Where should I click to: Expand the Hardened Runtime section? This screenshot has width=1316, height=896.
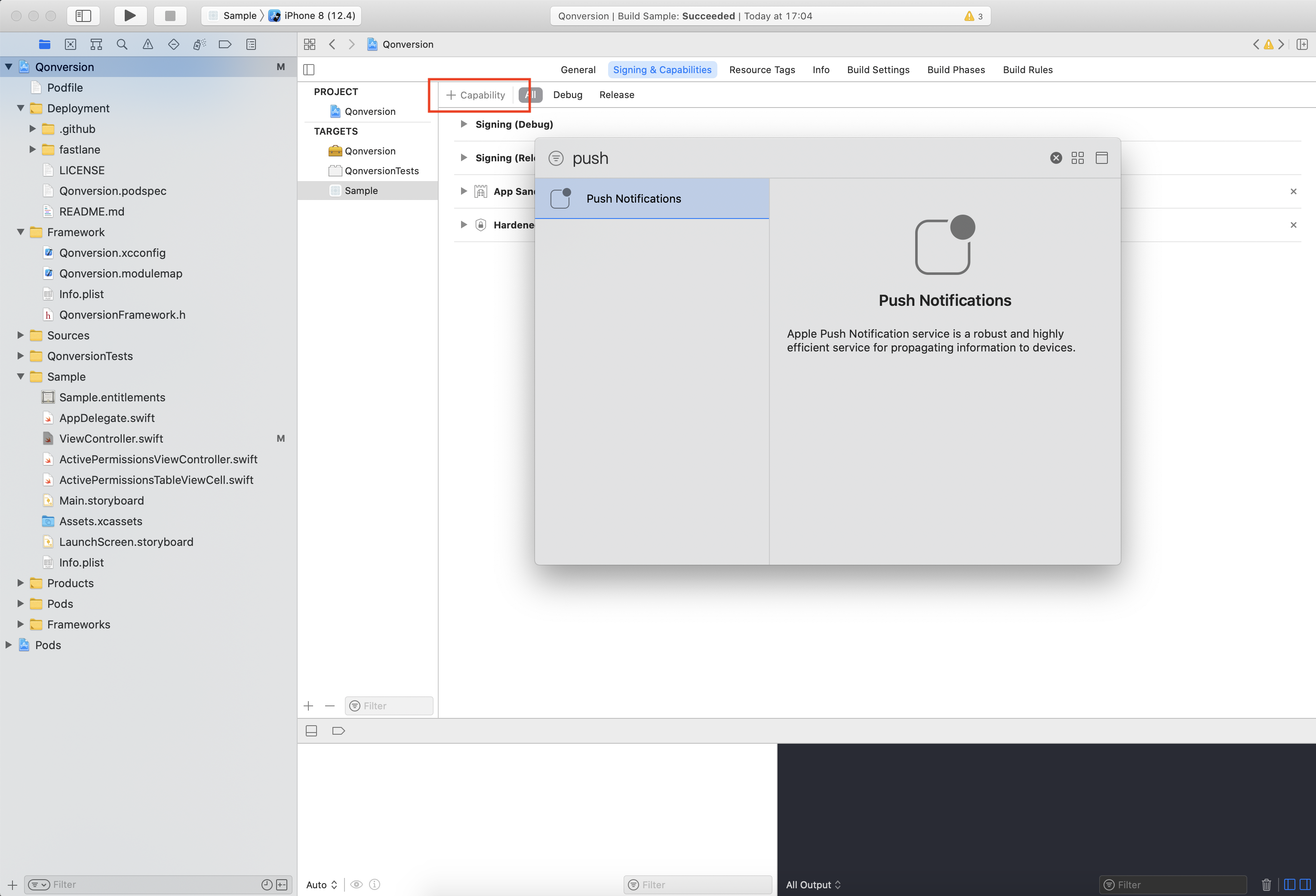[x=463, y=224]
